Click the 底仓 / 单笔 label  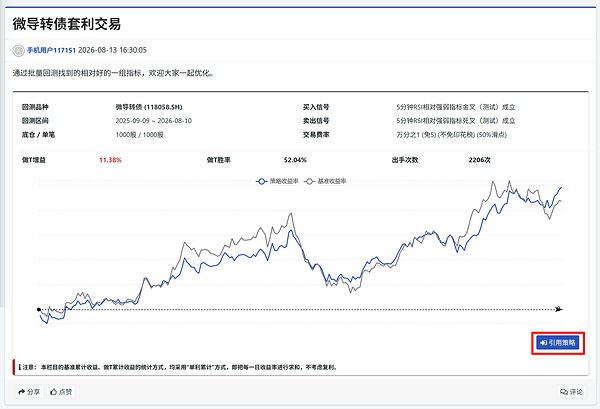pos(38,135)
